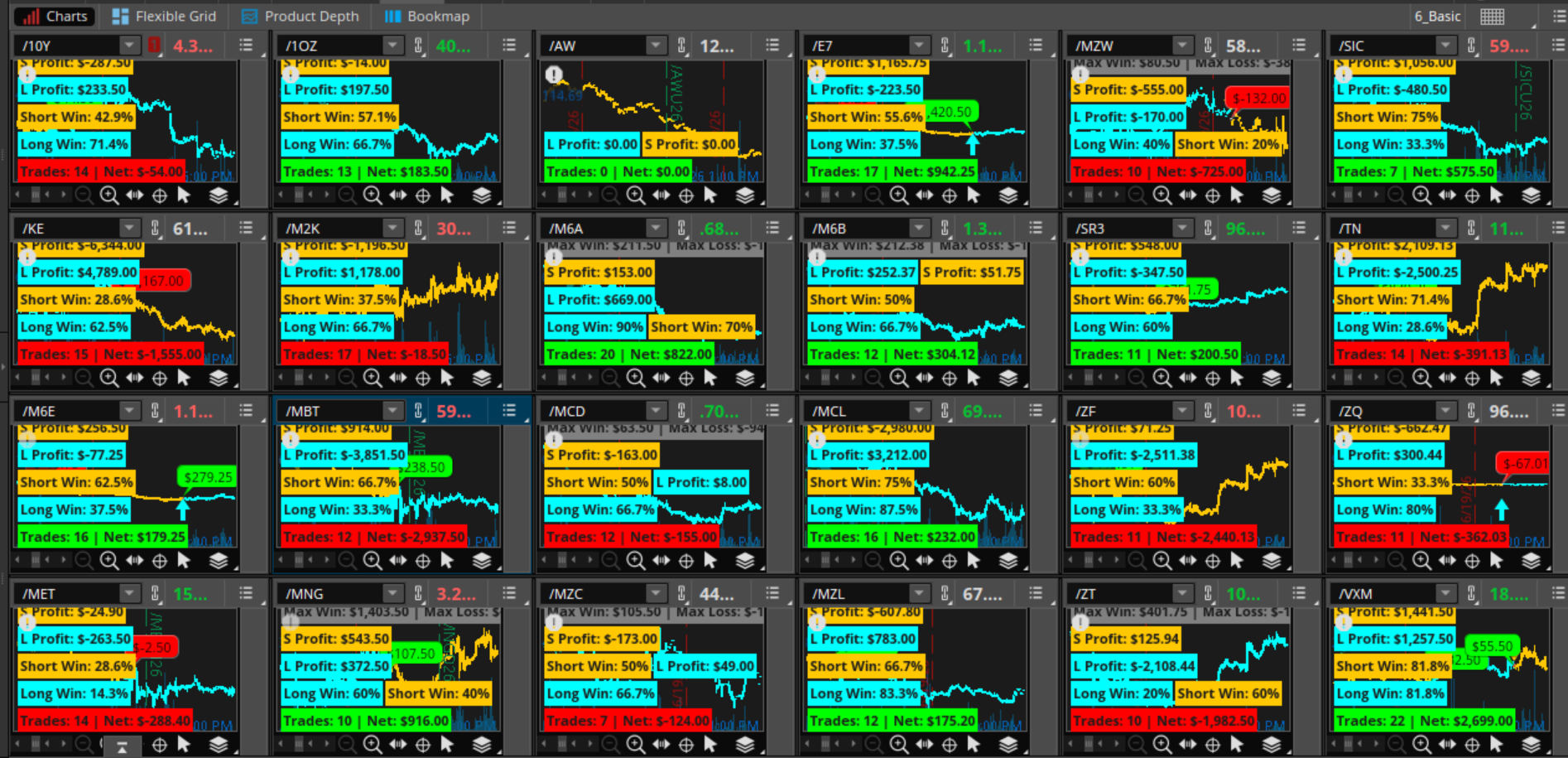Click the red link badge on /10Y
Screen dimensions: 1568x758
[x=155, y=45]
